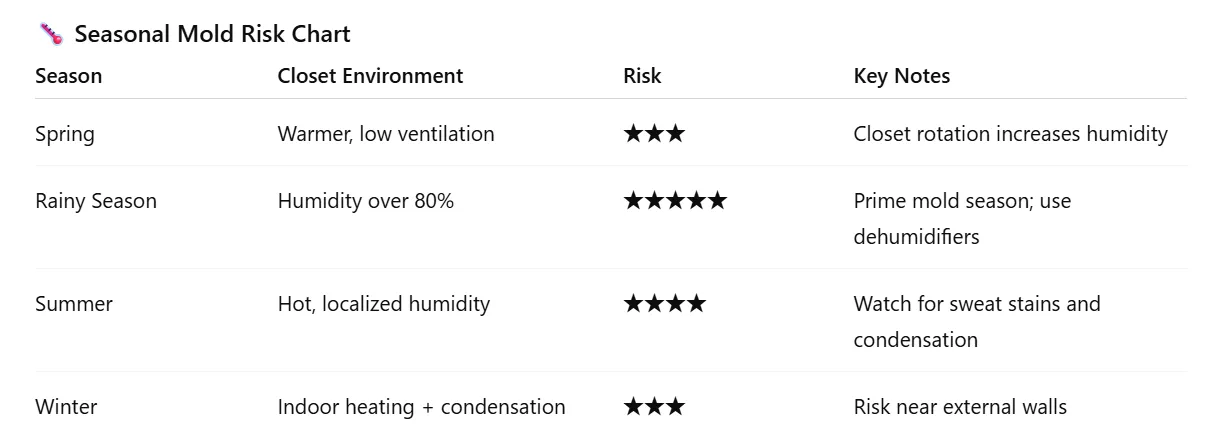The image size is (1220, 446).
Task: Click the 'Warmer, low ventilation' cell
Action: 386,134
